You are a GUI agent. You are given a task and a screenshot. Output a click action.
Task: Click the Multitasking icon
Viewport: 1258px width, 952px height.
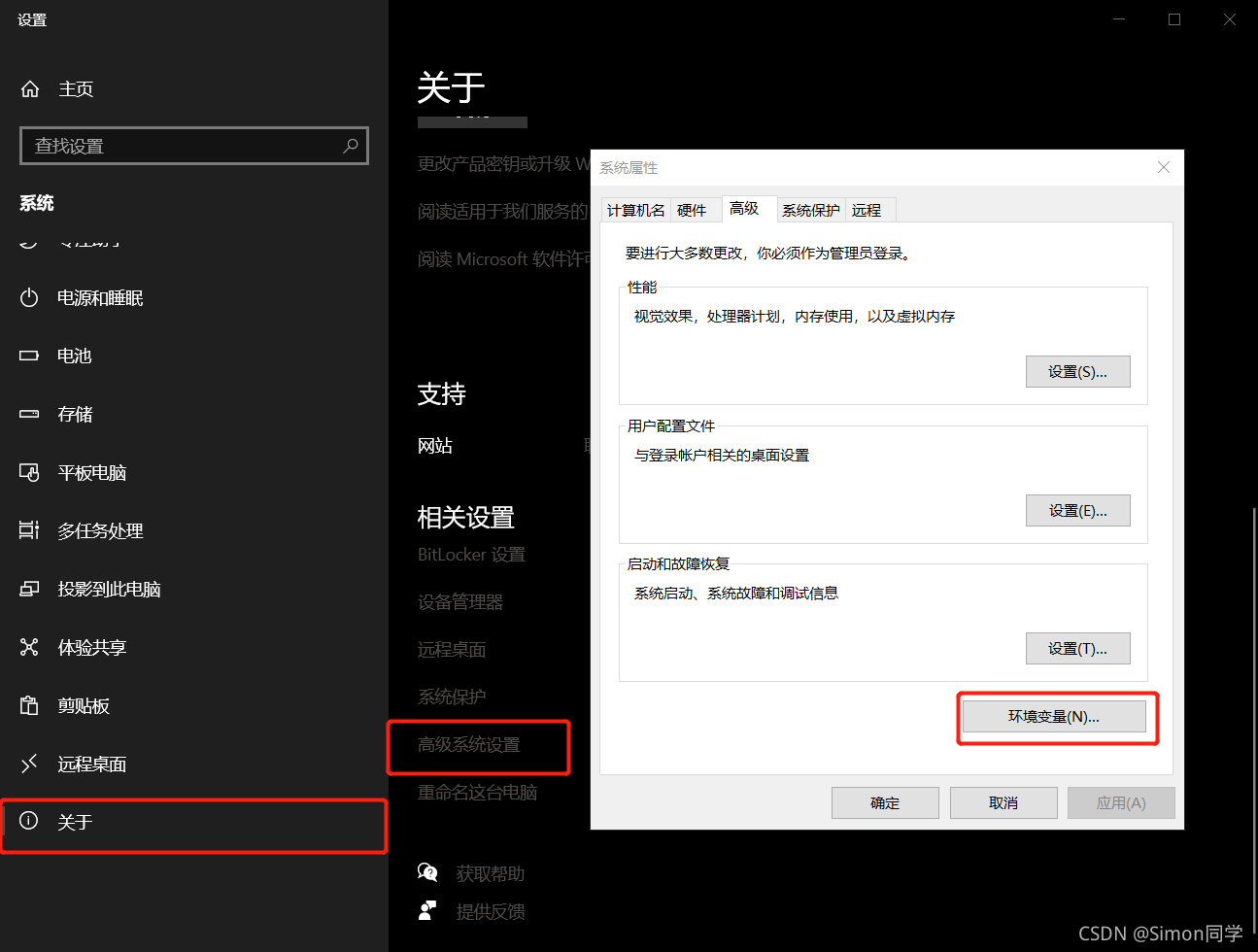pyautogui.click(x=29, y=531)
